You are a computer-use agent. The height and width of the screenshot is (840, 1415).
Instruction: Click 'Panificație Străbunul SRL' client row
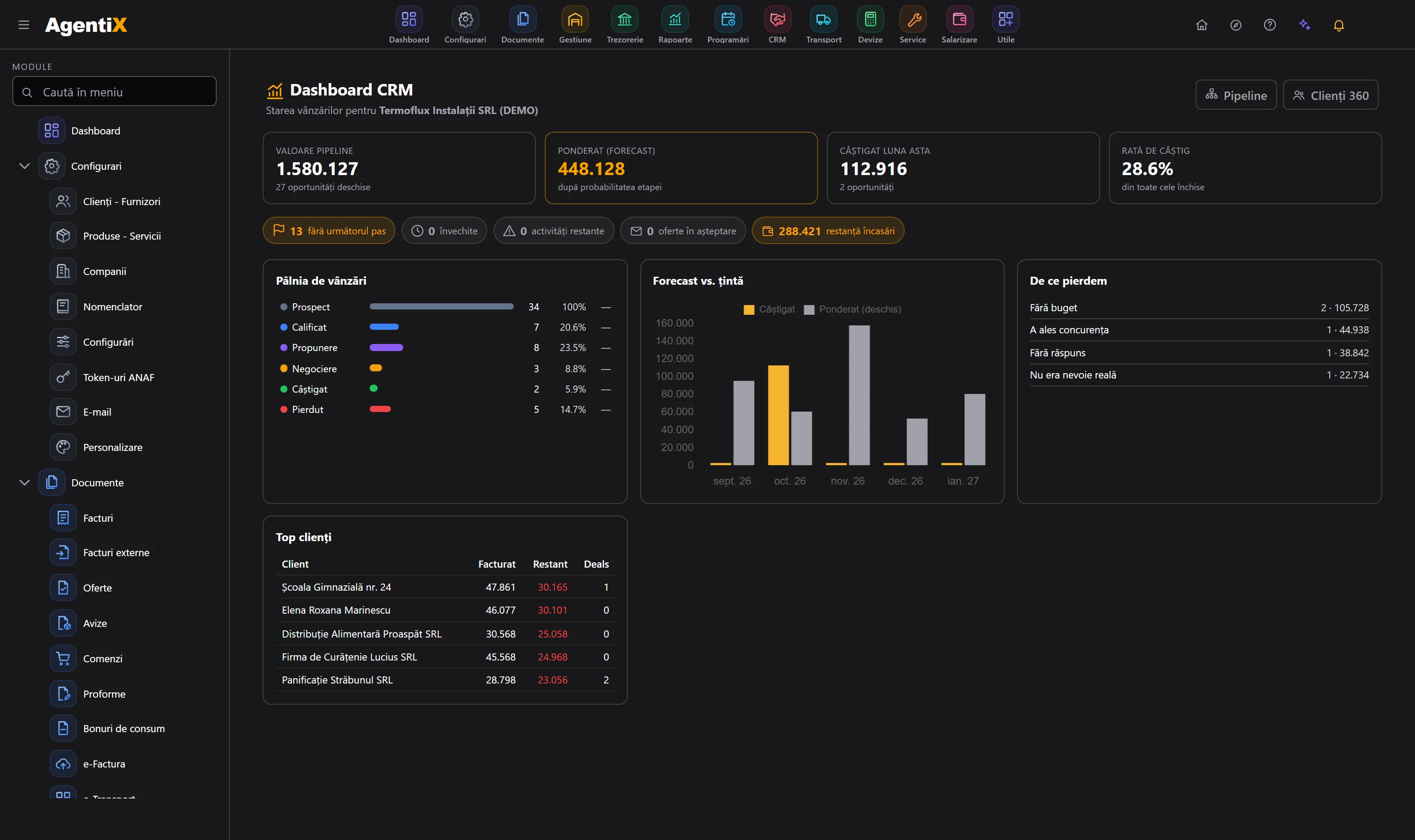(445, 680)
